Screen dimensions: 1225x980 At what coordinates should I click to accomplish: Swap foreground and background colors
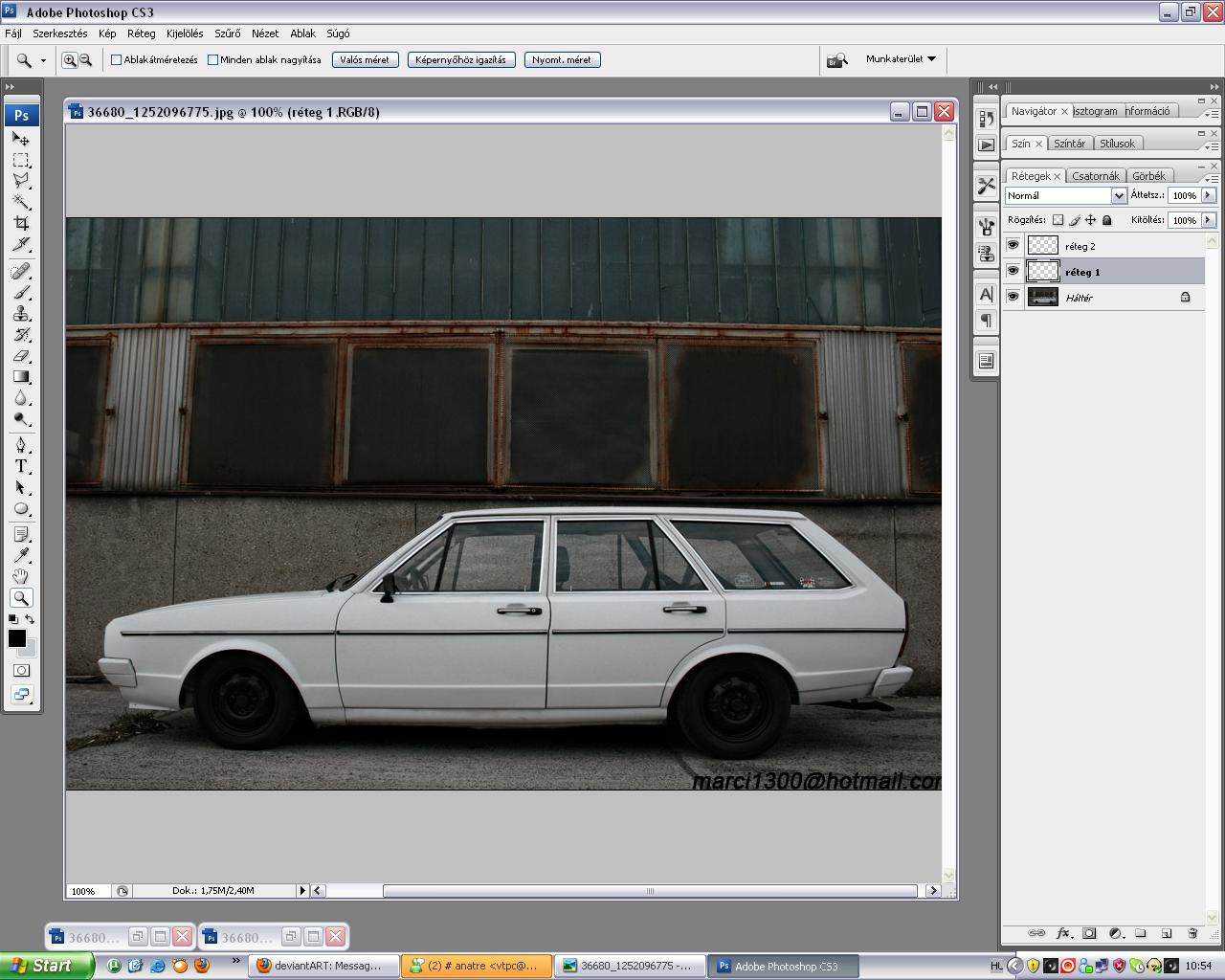pos(30,619)
